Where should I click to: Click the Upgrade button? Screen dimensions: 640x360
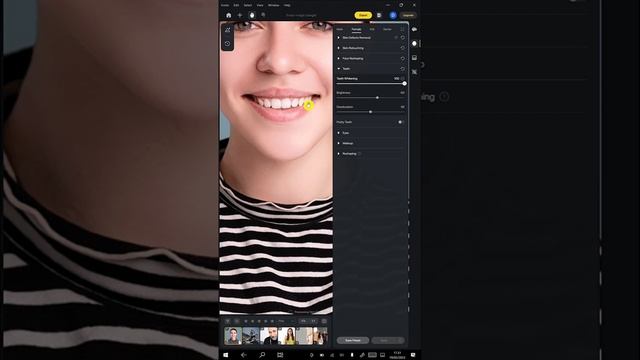point(408,15)
